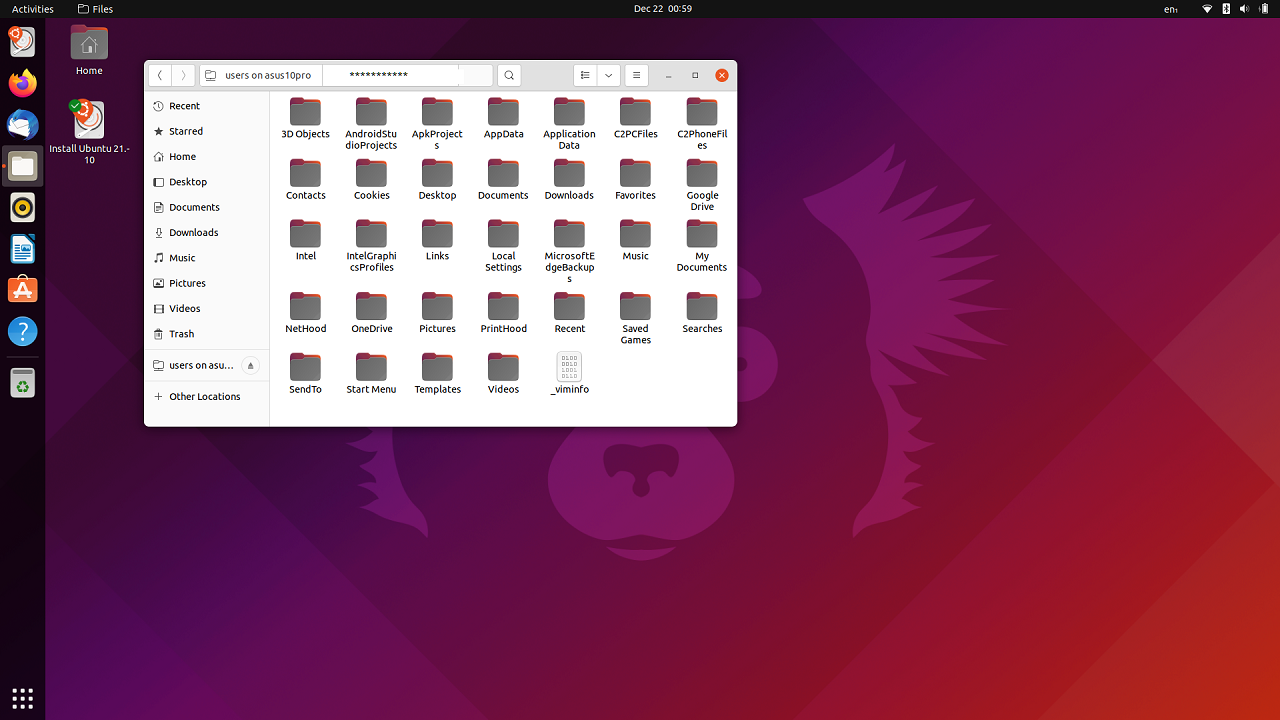Show Applications grid in the dock
1280x720 pixels.
tap(22, 698)
